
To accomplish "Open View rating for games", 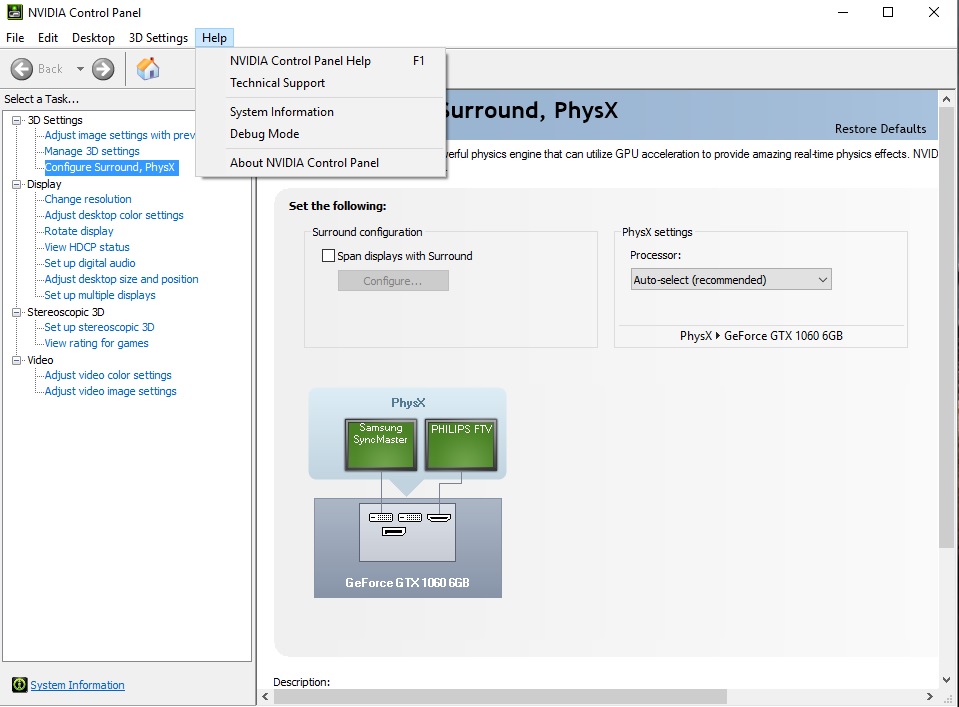I will coord(96,343).
